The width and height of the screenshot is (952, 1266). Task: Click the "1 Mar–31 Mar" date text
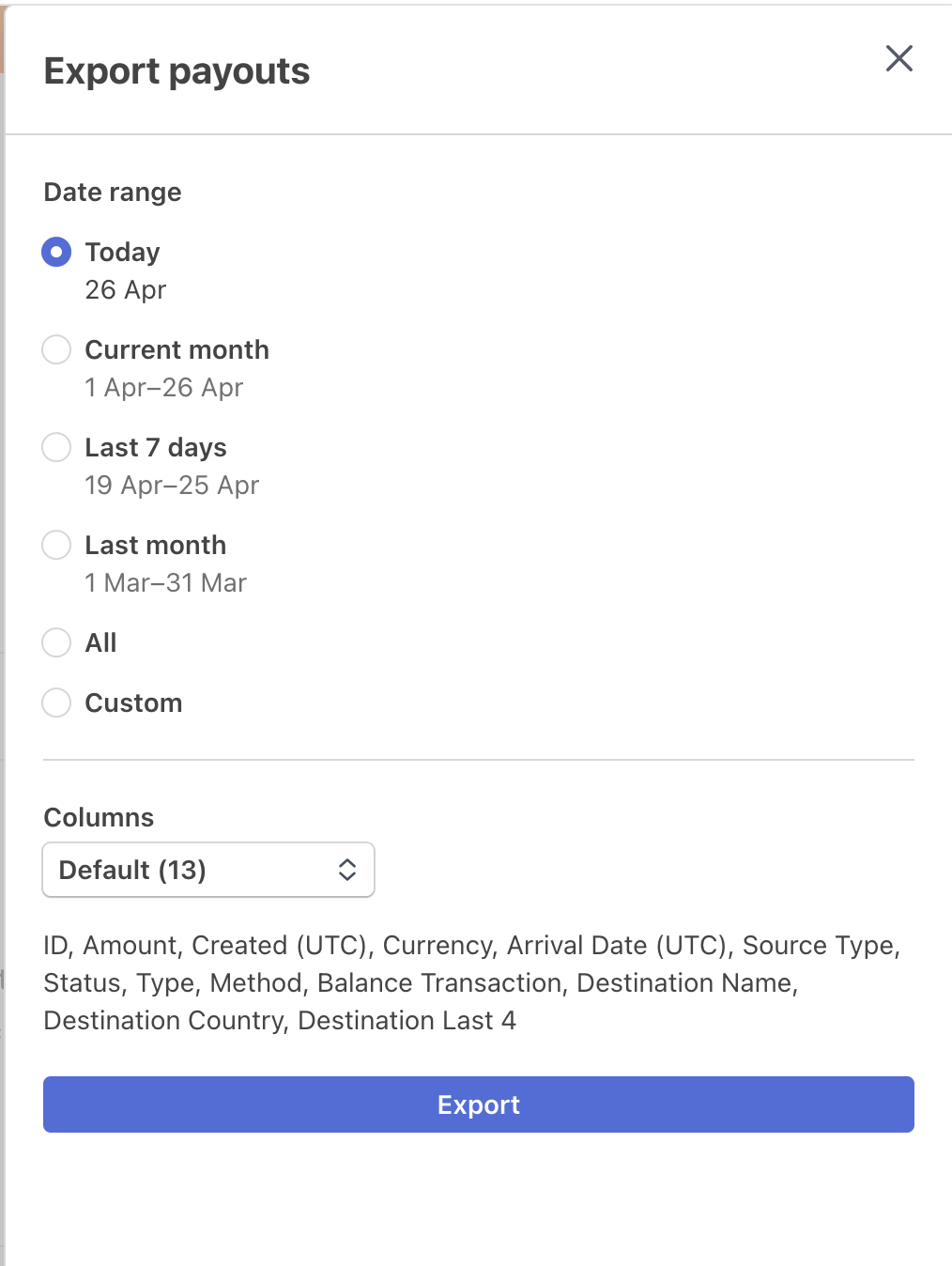tap(165, 582)
